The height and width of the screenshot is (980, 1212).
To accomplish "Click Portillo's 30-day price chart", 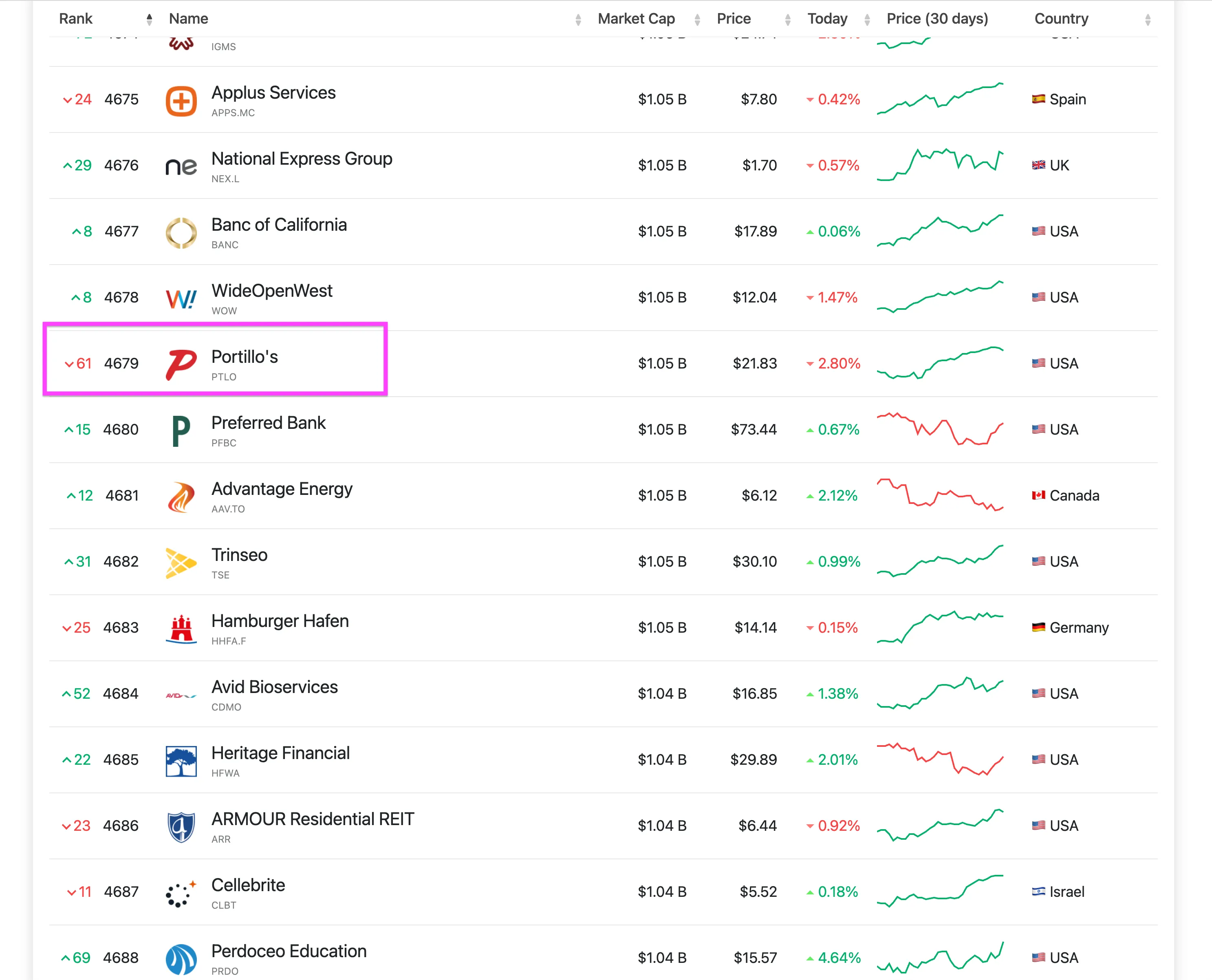I will pos(940,363).
